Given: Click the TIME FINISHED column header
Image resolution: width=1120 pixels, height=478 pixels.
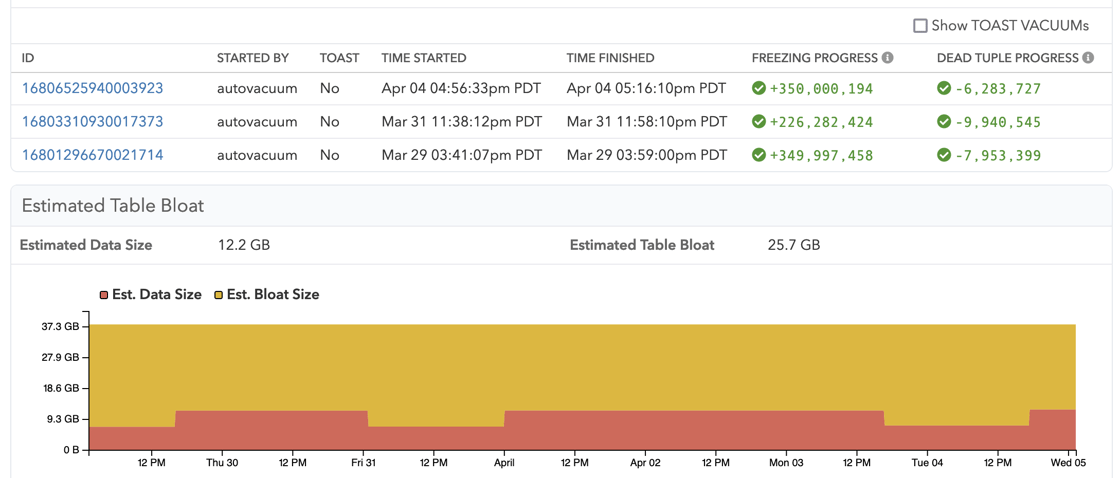Looking at the screenshot, I should click(x=611, y=58).
